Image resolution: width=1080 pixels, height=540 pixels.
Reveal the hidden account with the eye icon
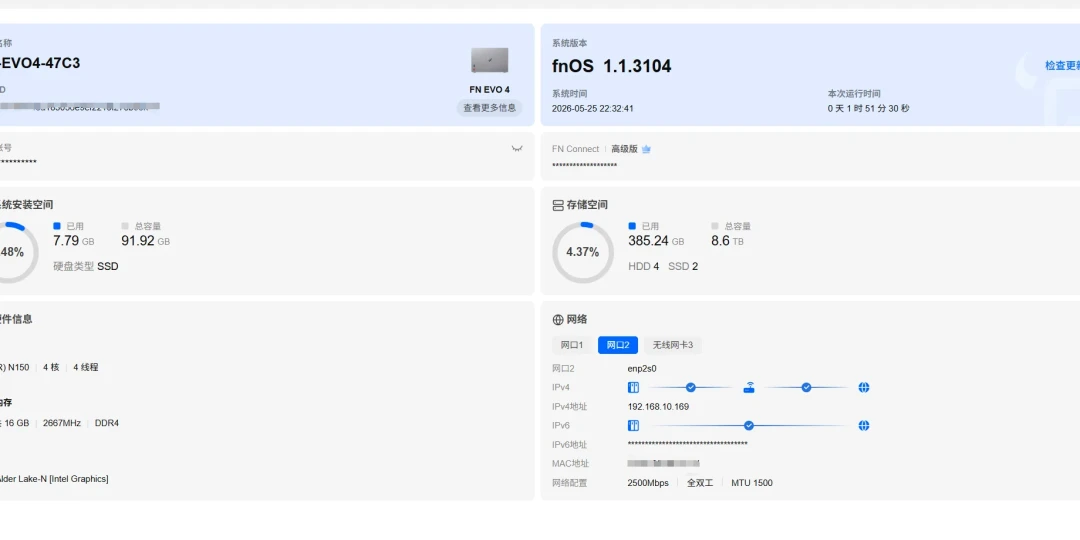pyautogui.click(x=517, y=148)
